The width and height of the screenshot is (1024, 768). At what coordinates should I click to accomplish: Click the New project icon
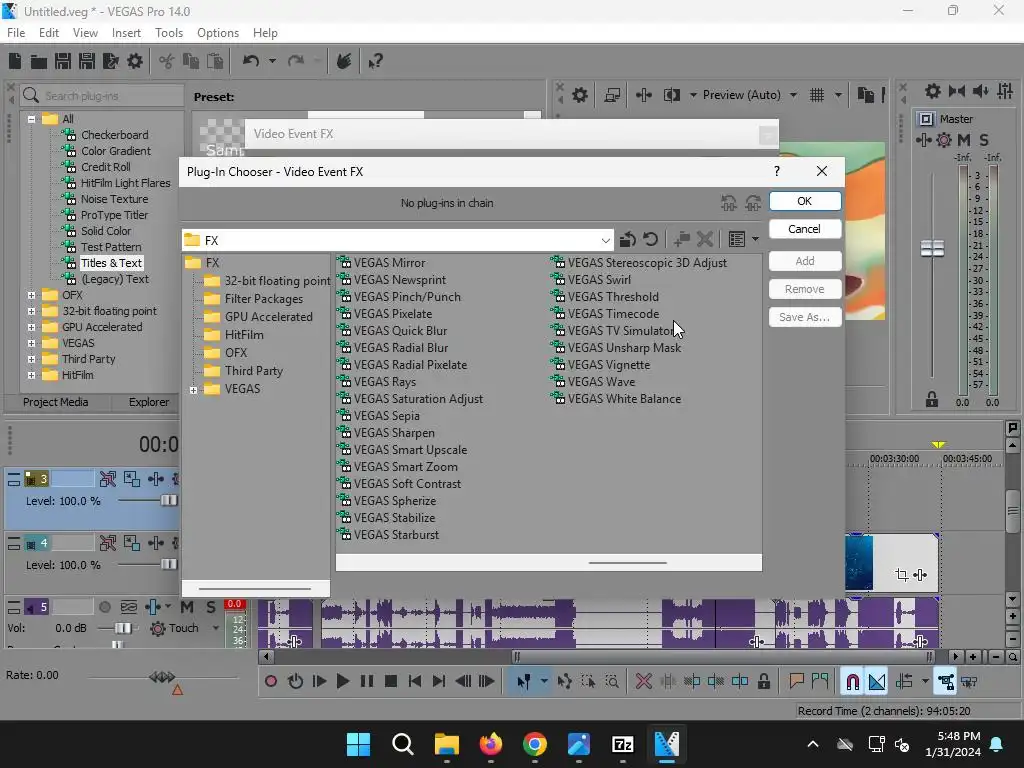(x=15, y=61)
